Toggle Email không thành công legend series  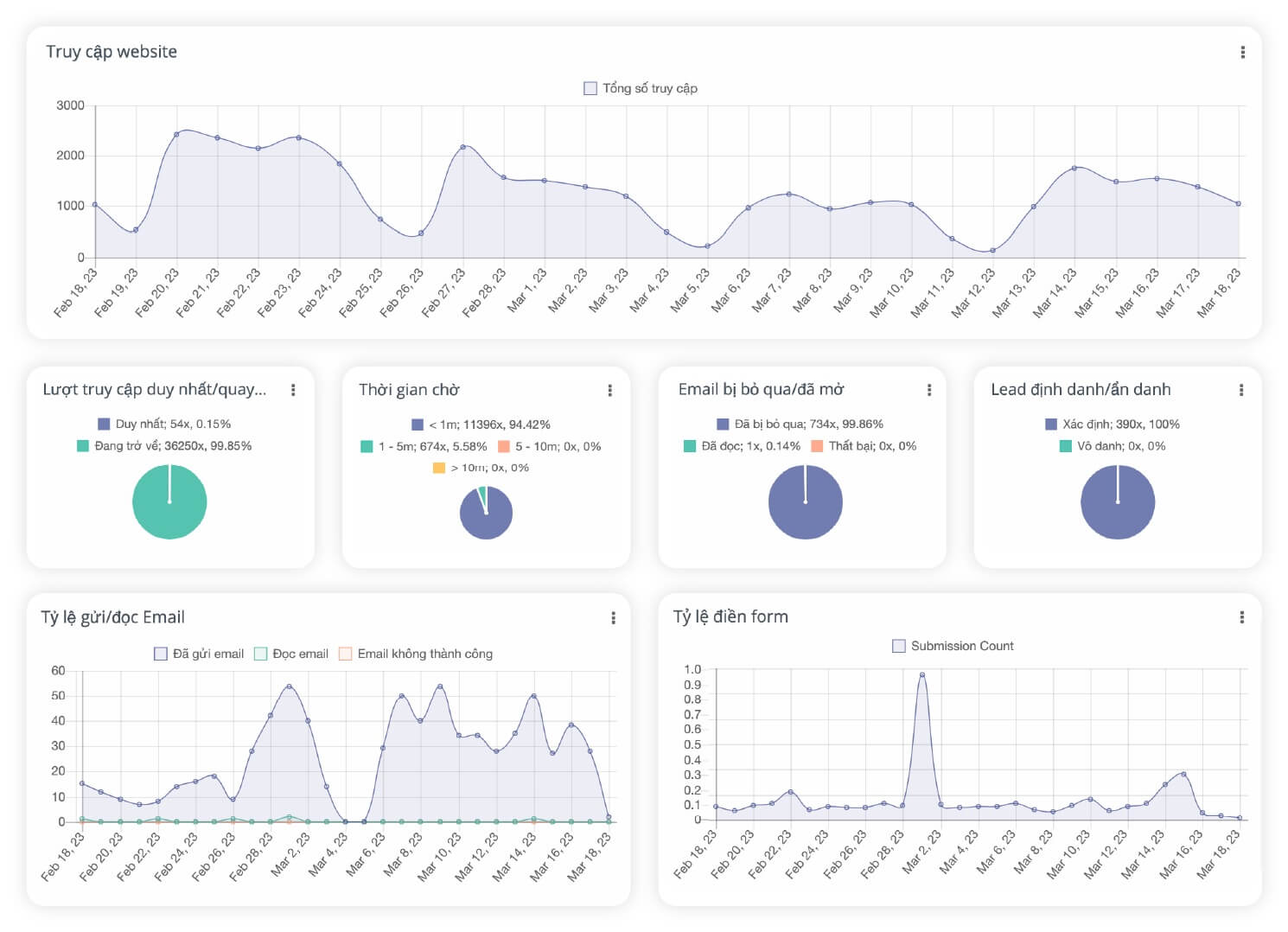[416, 654]
